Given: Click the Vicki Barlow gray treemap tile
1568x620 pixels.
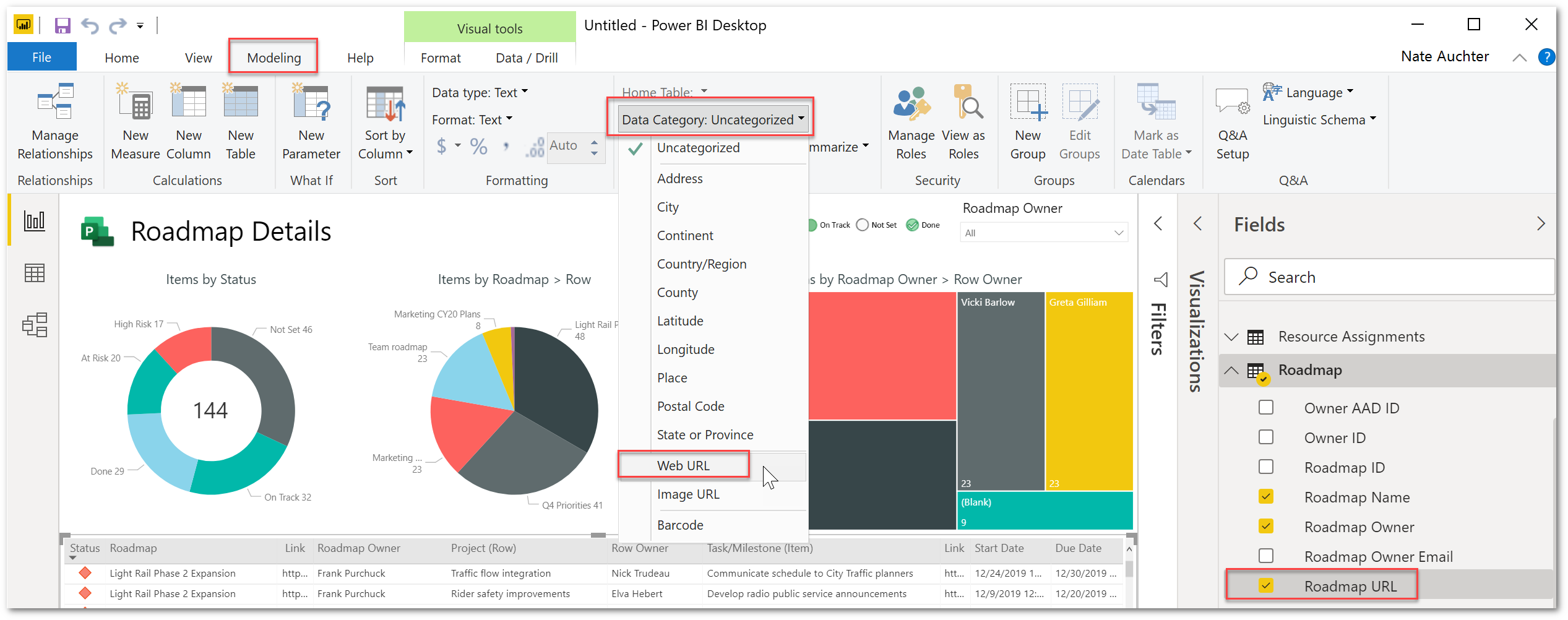Looking at the screenshot, I should 1000,391.
